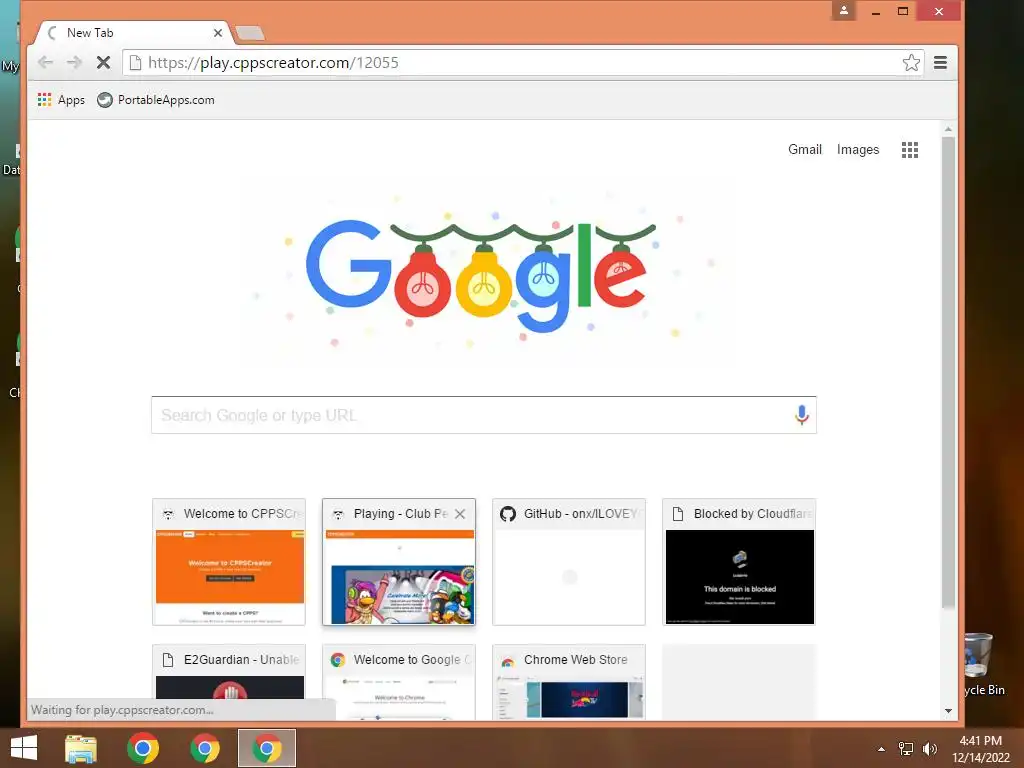Bookmark this page with the star icon
Viewport: 1024px width, 768px height.
[x=911, y=63]
